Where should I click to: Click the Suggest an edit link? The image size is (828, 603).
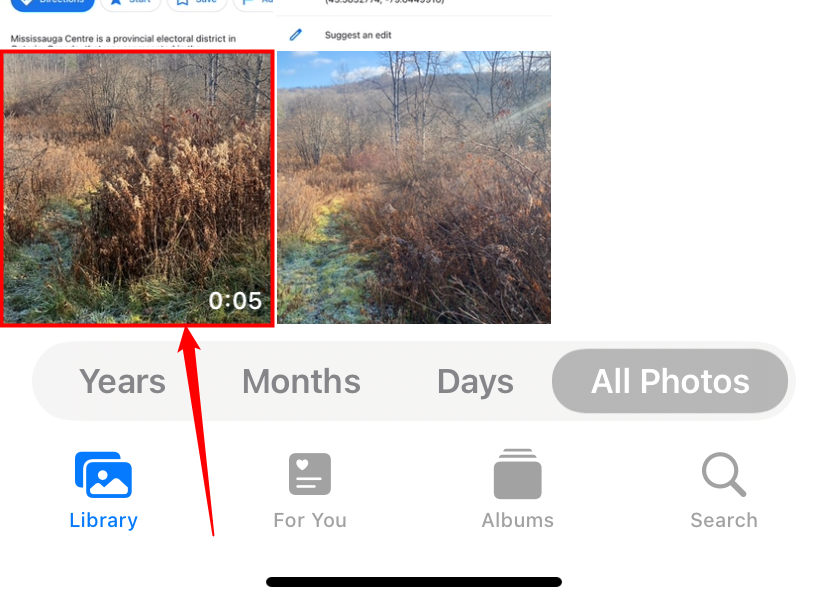point(358,35)
